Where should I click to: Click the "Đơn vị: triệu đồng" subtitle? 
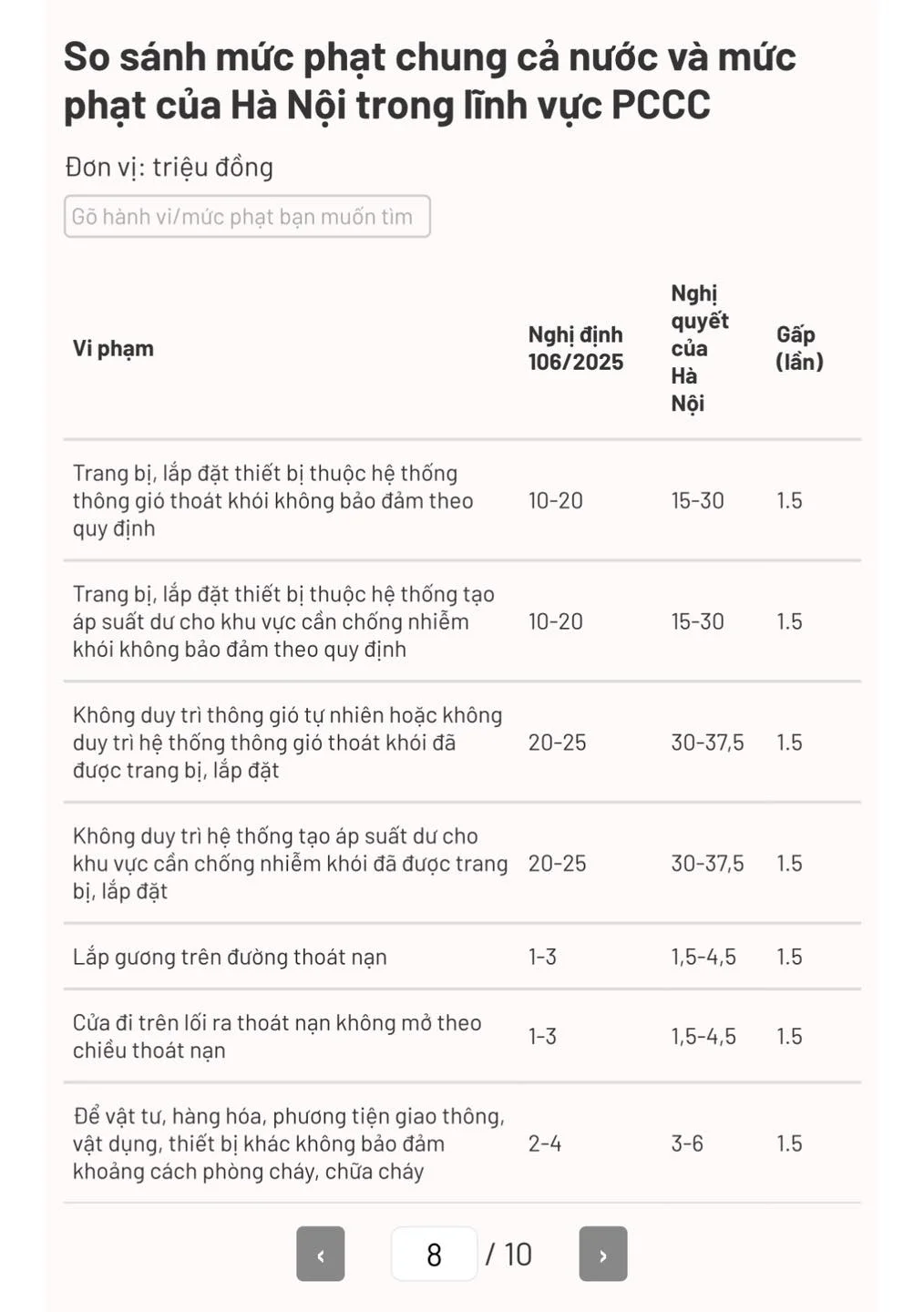coord(169,168)
